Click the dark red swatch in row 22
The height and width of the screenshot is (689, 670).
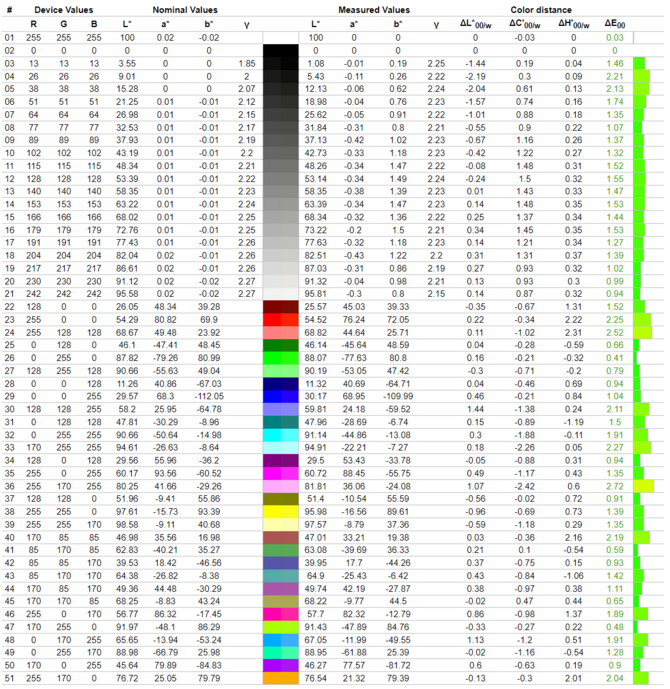pyautogui.click(x=281, y=307)
